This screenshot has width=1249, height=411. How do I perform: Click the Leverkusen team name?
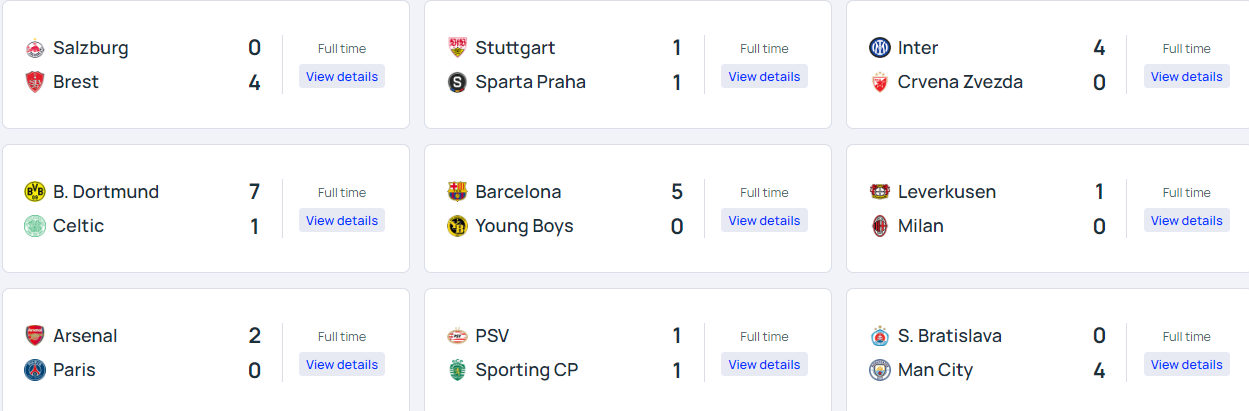[946, 192]
